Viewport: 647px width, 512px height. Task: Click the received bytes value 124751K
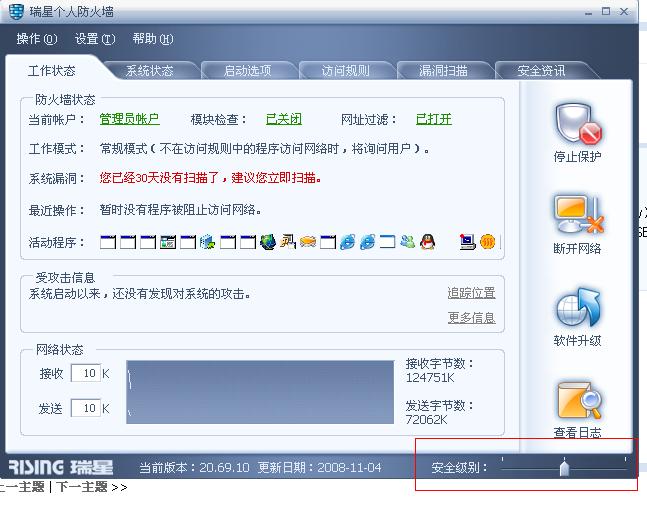click(x=430, y=378)
